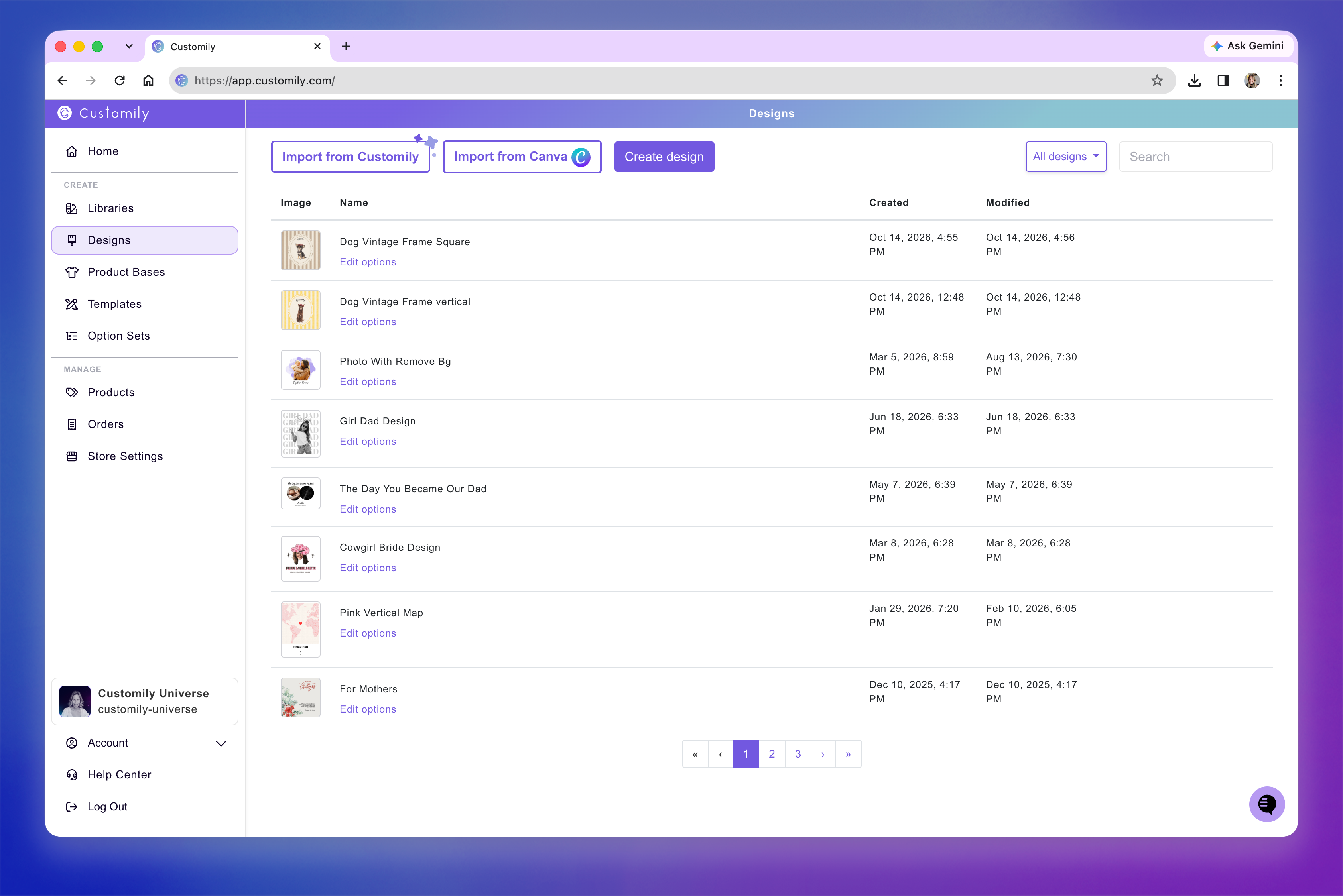
Task: Go to Products in the Manage section
Action: (144, 393)
